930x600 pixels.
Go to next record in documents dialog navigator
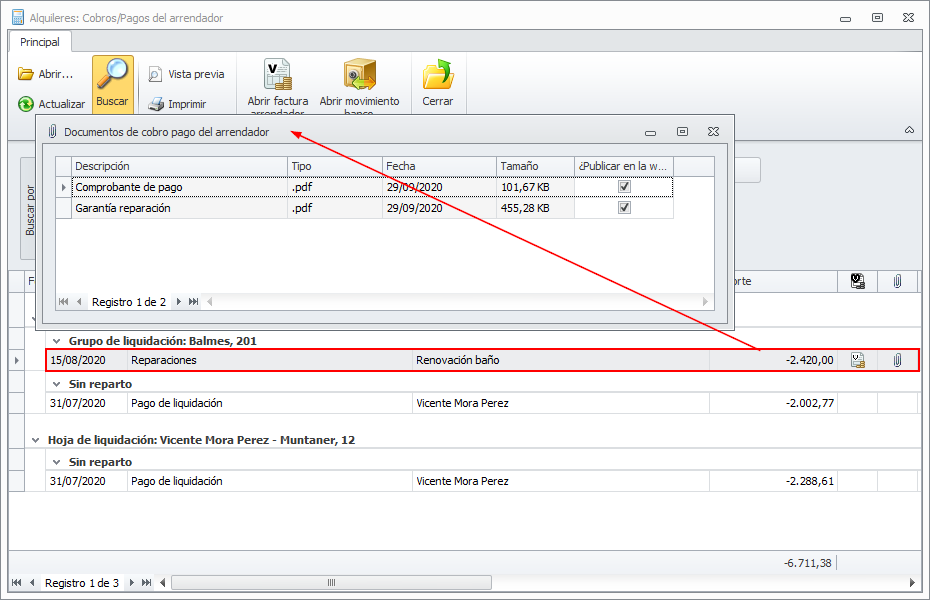(x=179, y=302)
